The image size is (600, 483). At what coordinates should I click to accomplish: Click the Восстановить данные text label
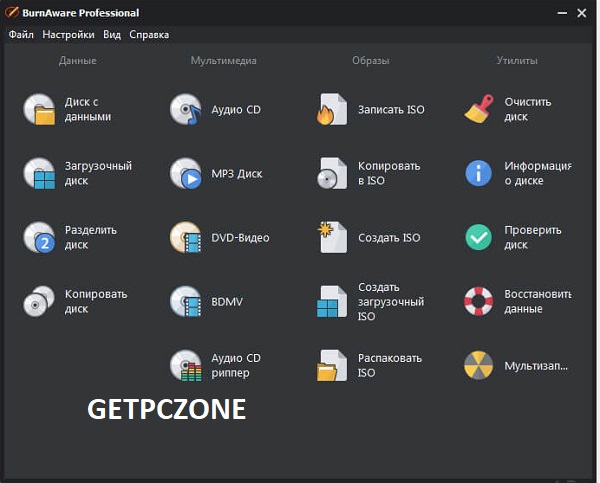point(537,301)
